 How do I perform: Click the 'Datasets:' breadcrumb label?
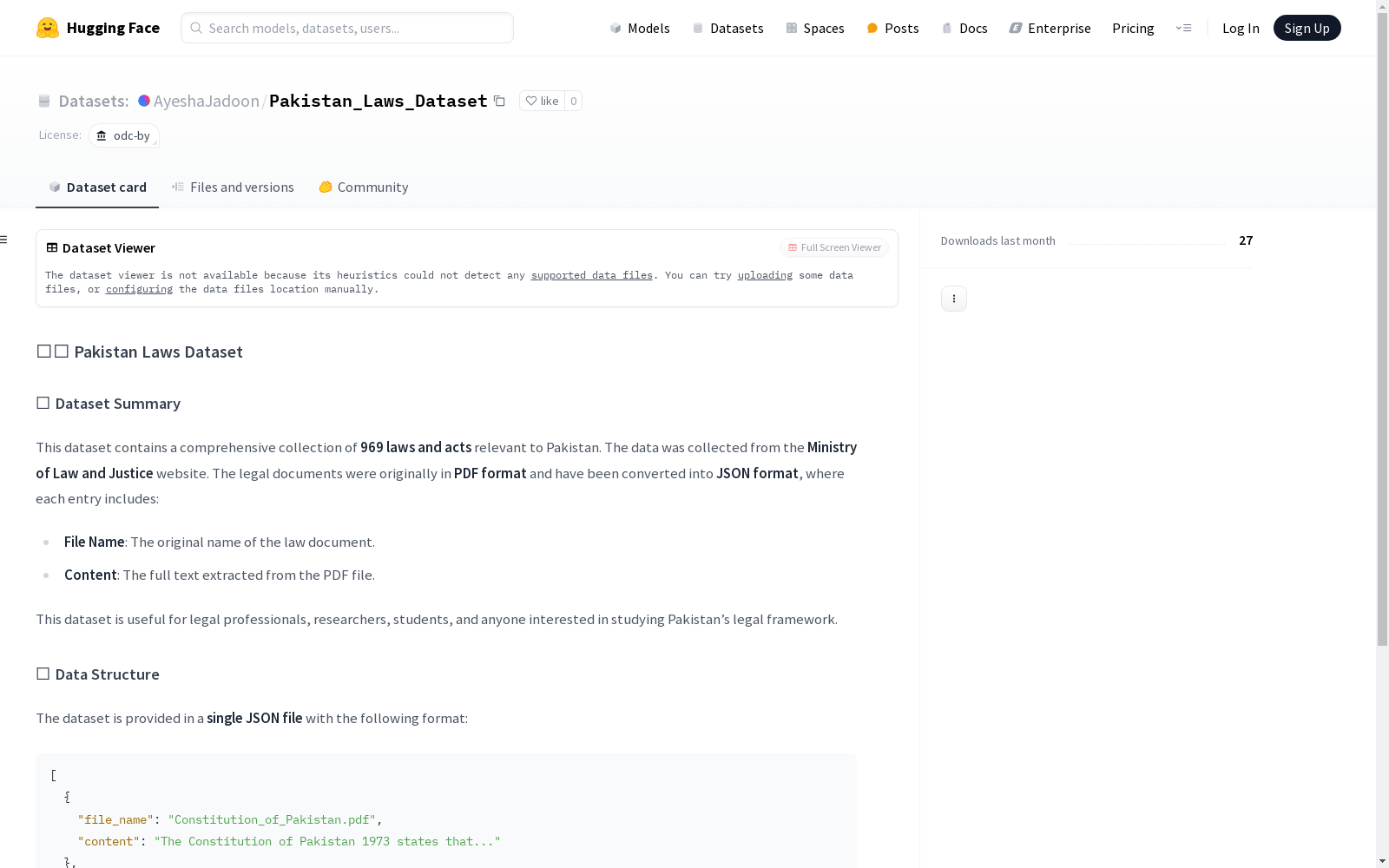[x=94, y=101]
